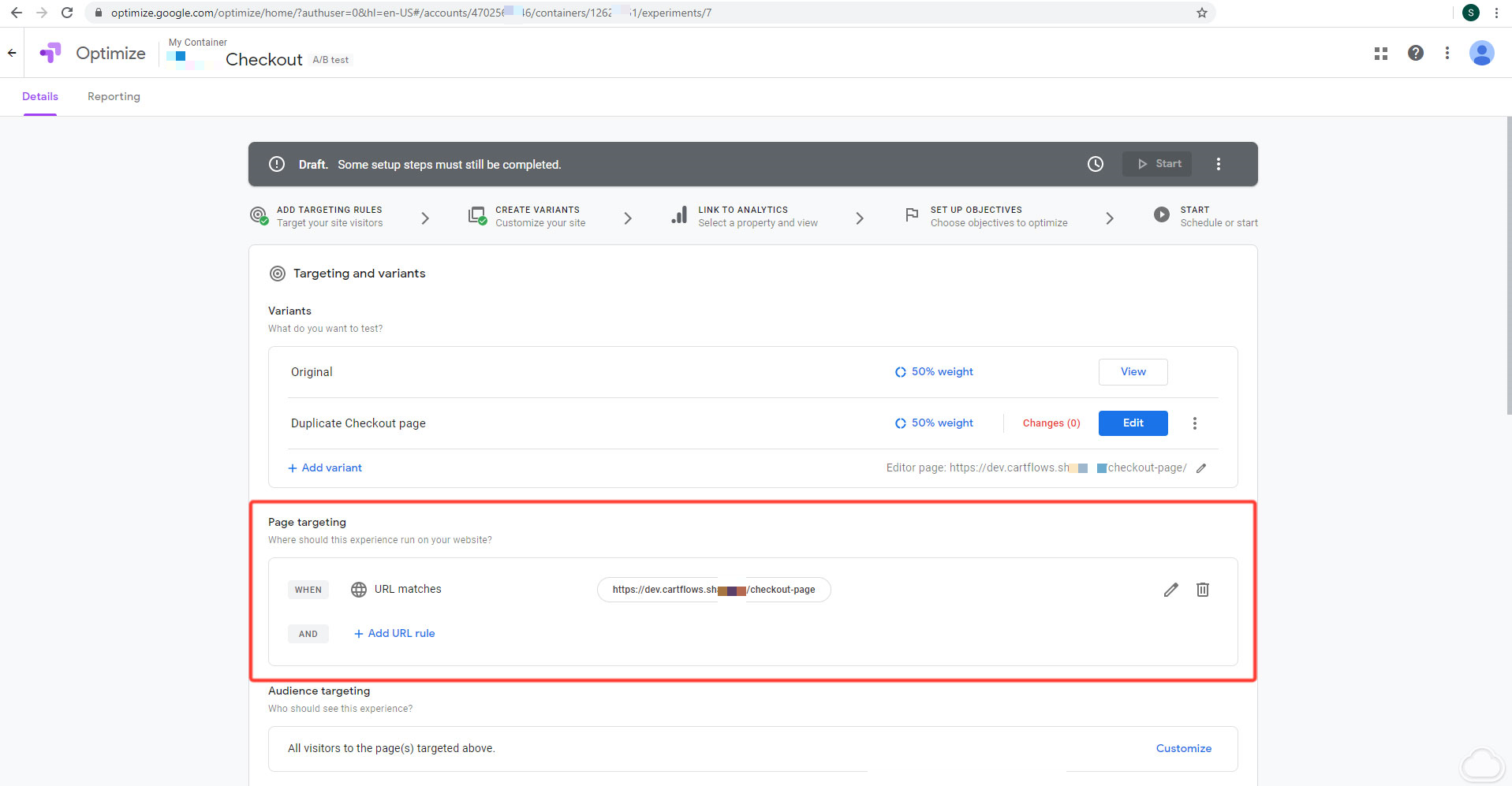Open Duplicate Checkout page variant options menu
1512x786 pixels.
(x=1194, y=423)
